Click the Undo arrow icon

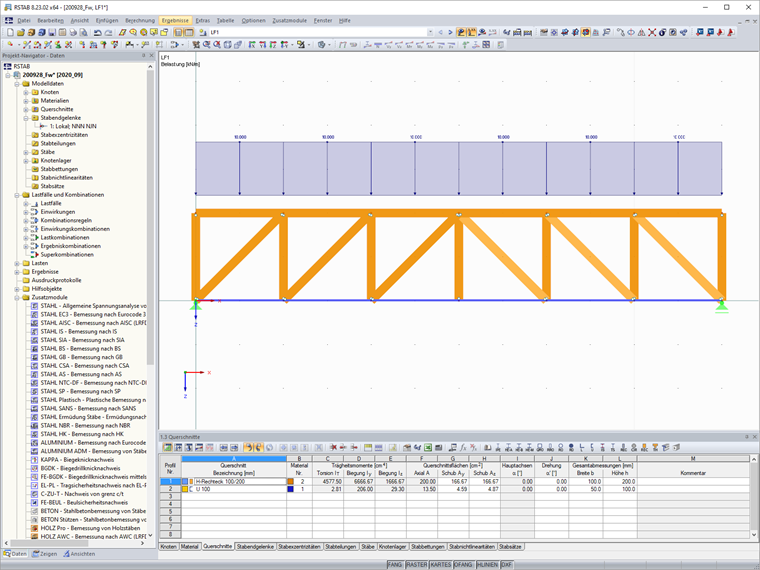(97, 32)
